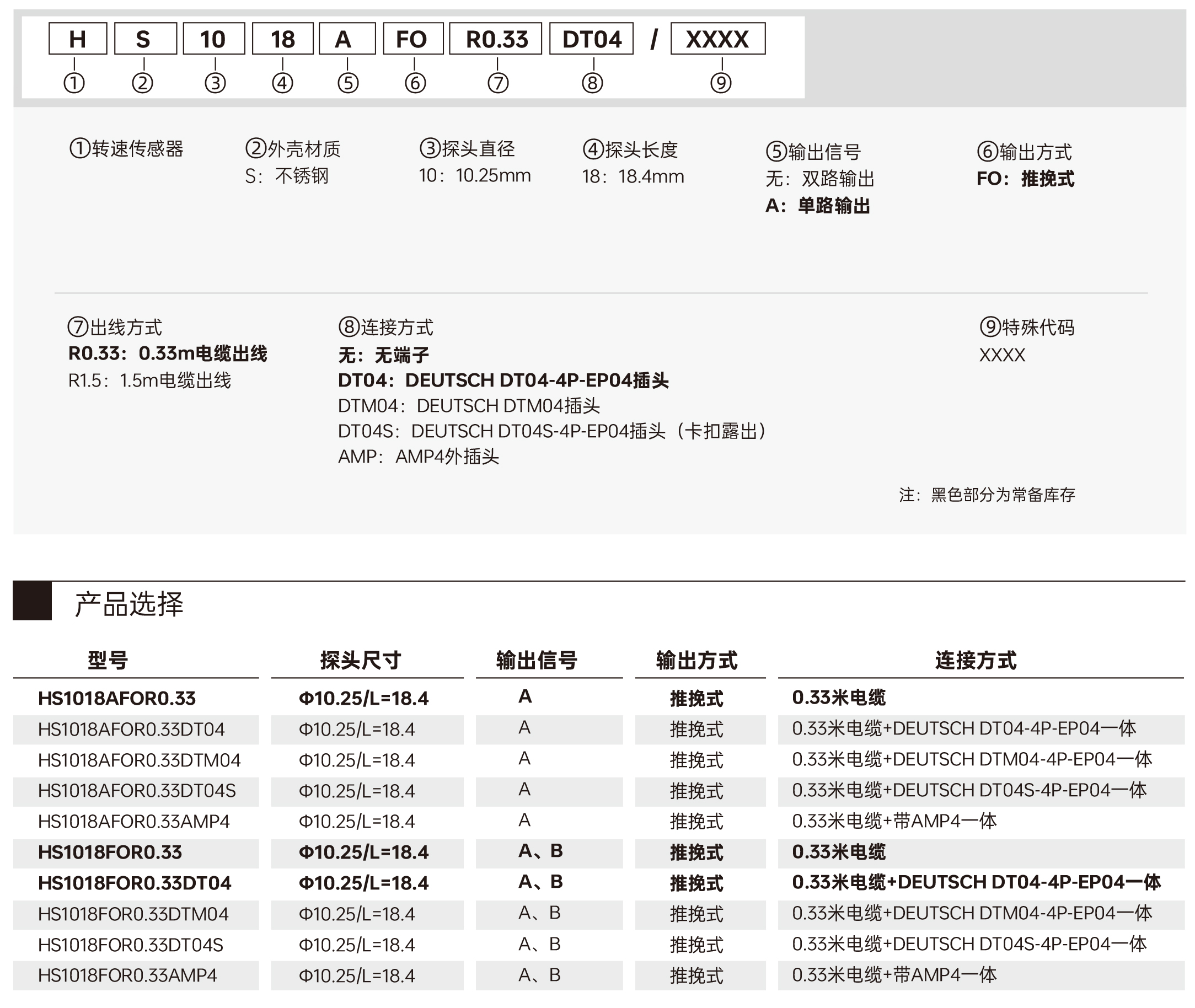Image resolution: width=1195 pixels, height=1008 pixels.
Task: Click '0.33米电缆+带AMP4一体' in HS1018AFOR0.33AMP4 row
Action: (x=894, y=821)
